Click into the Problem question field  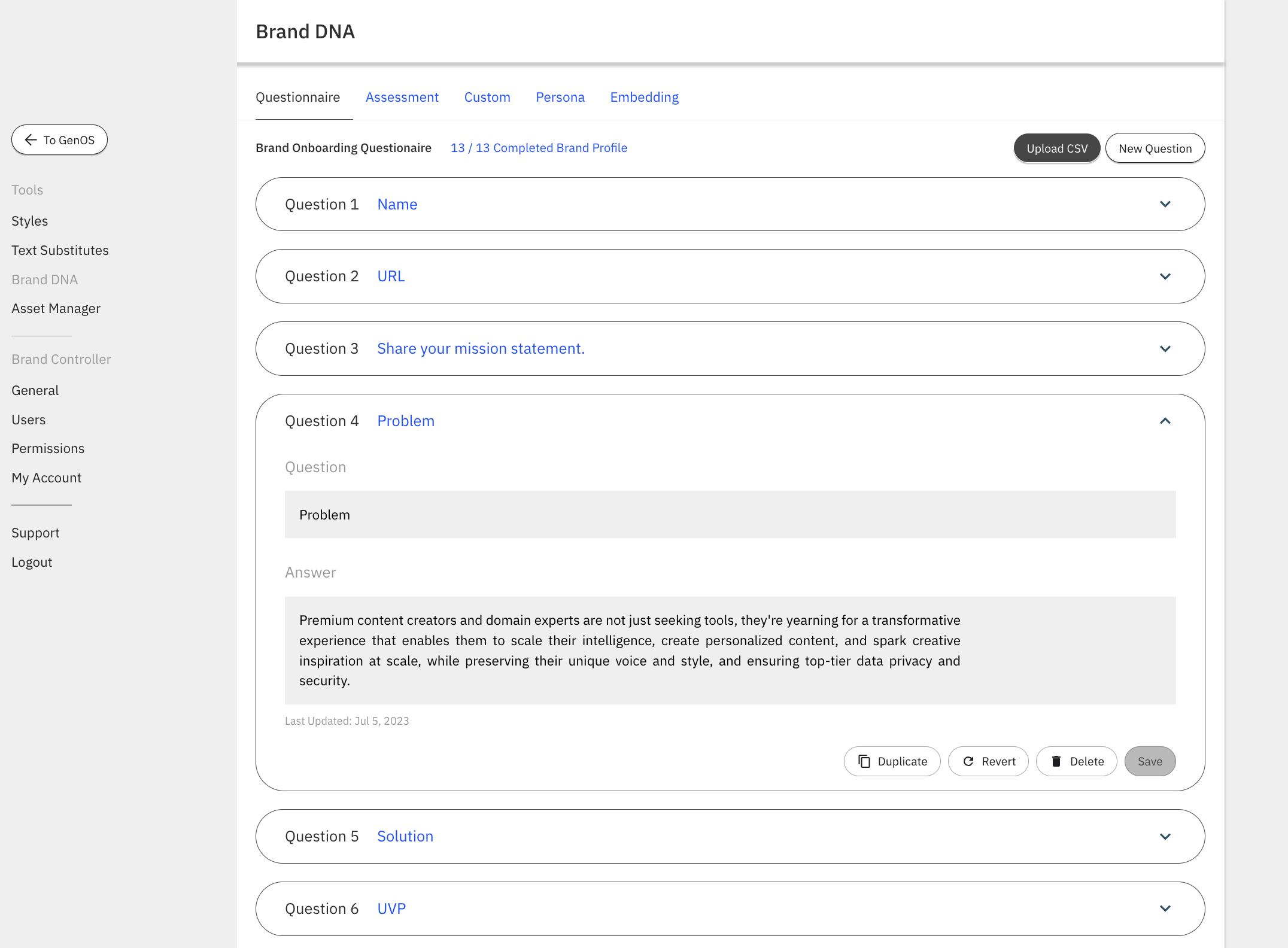(x=730, y=515)
